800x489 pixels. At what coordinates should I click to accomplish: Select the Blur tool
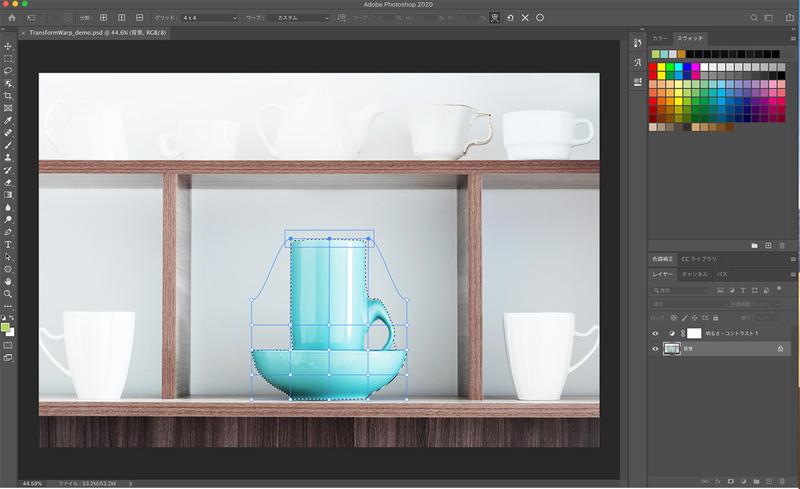pos(8,207)
